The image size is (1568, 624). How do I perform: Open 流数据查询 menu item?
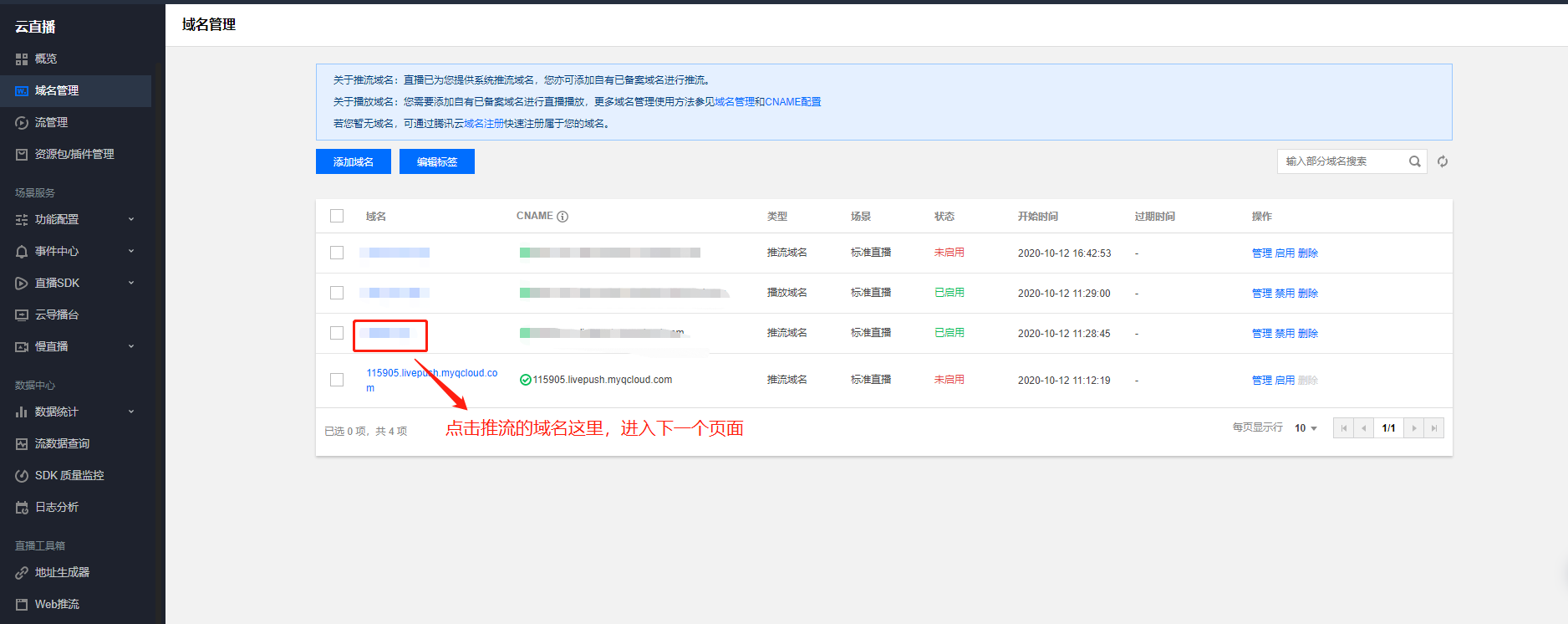pyautogui.click(x=62, y=443)
